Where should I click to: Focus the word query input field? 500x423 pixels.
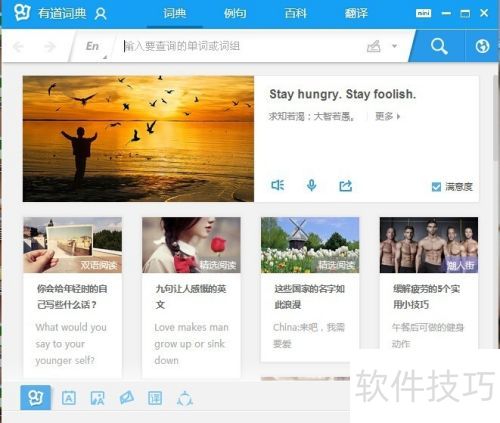point(240,46)
